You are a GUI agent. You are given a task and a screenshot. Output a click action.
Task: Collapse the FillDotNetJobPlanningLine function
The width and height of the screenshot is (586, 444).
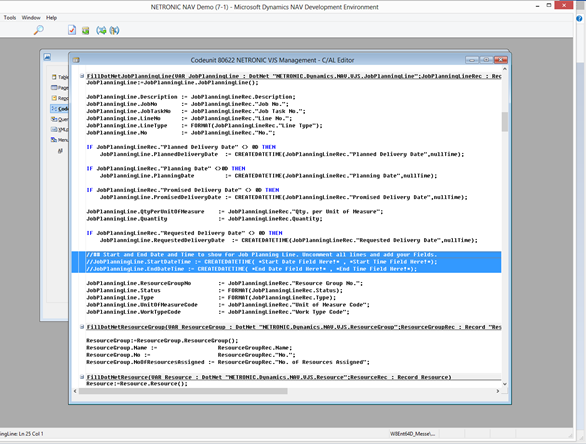pyautogui.click(x=82, y=76)
